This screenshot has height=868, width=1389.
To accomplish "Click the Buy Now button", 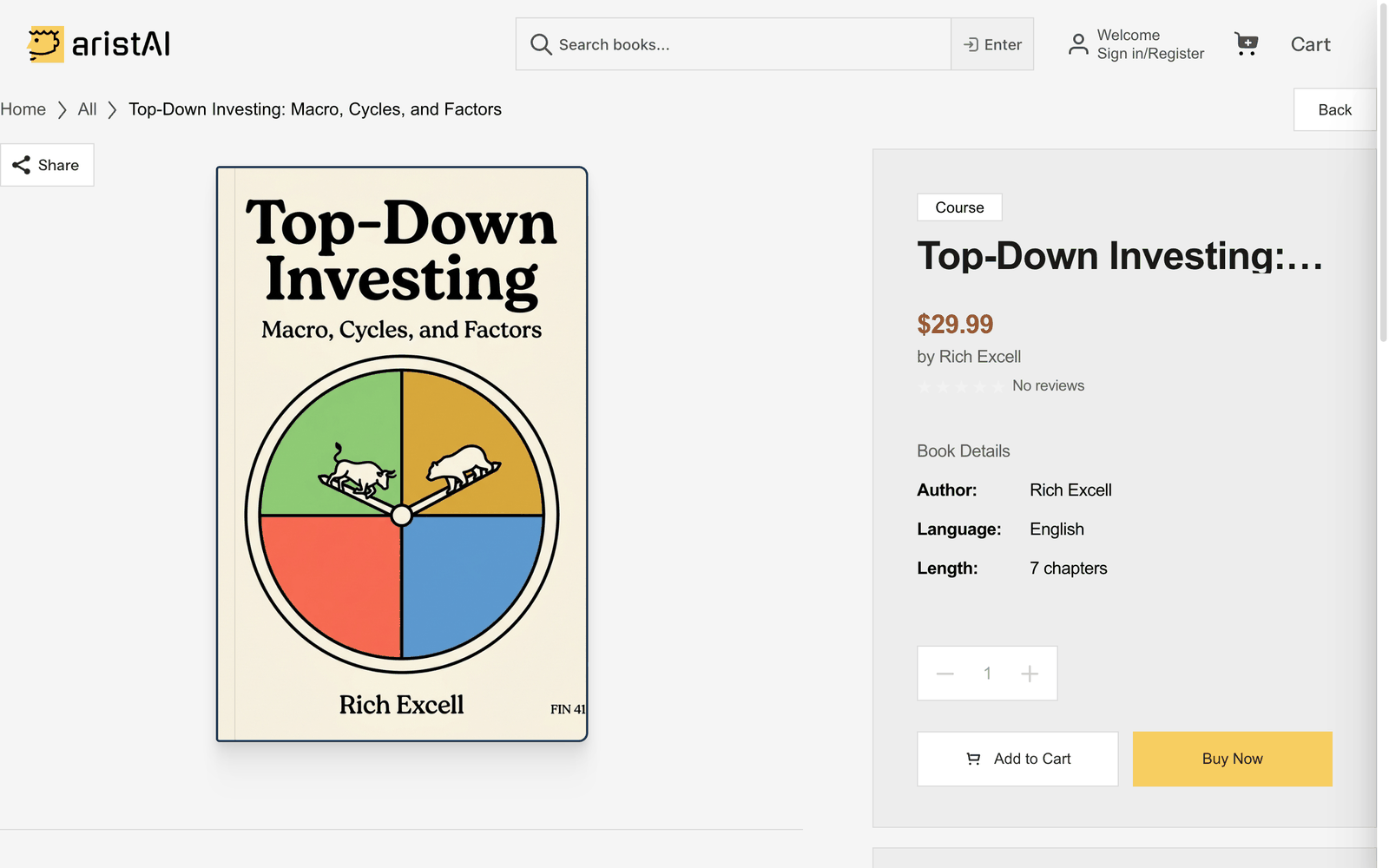I will click(1232, 759).
